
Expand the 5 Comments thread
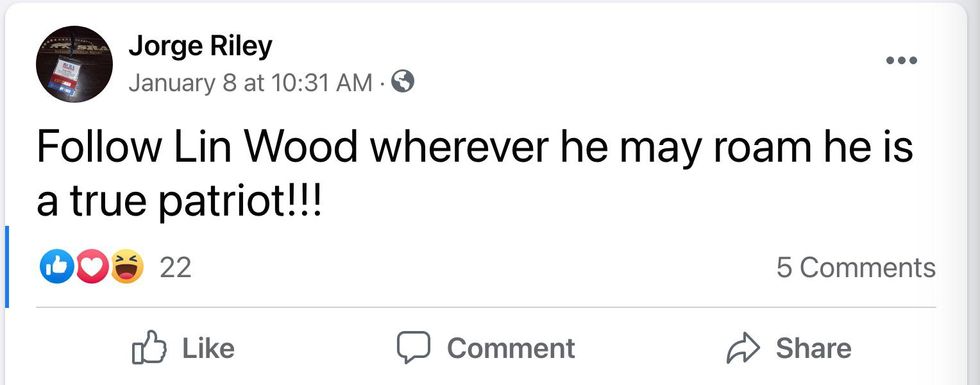[x=856, y=268]
